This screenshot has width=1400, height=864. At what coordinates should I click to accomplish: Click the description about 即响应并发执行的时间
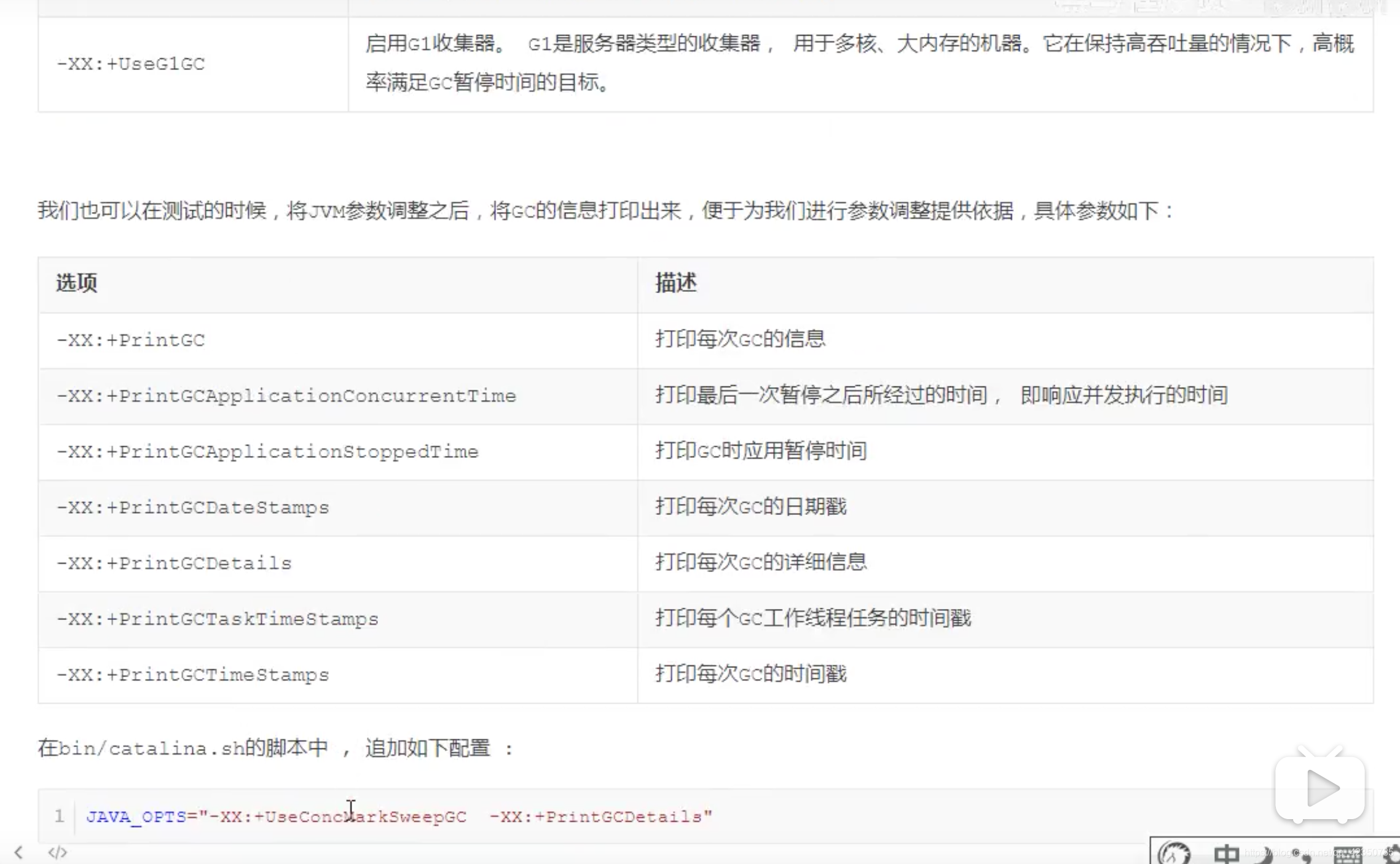[x=942, y=395]
